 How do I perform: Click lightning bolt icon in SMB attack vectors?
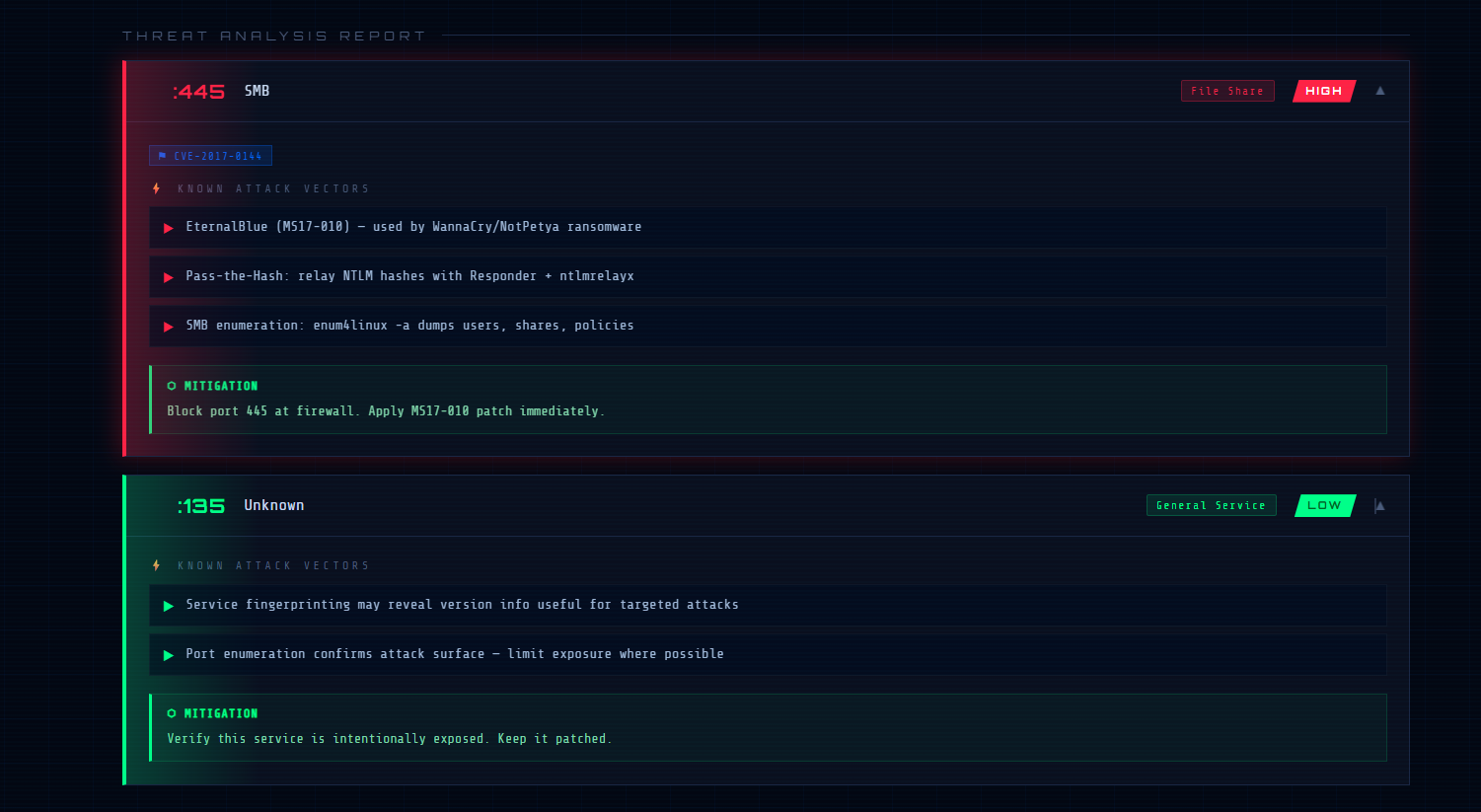click(157, 188)
